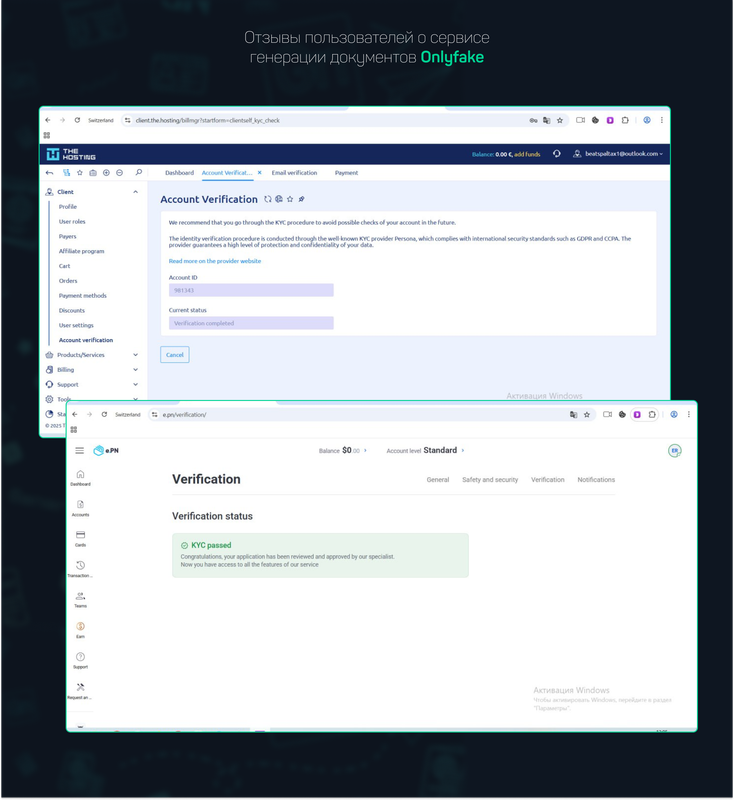Open the beatspaltax1@outlook.com account dropdown
This screenshot has width=734, height=800.
617,154
